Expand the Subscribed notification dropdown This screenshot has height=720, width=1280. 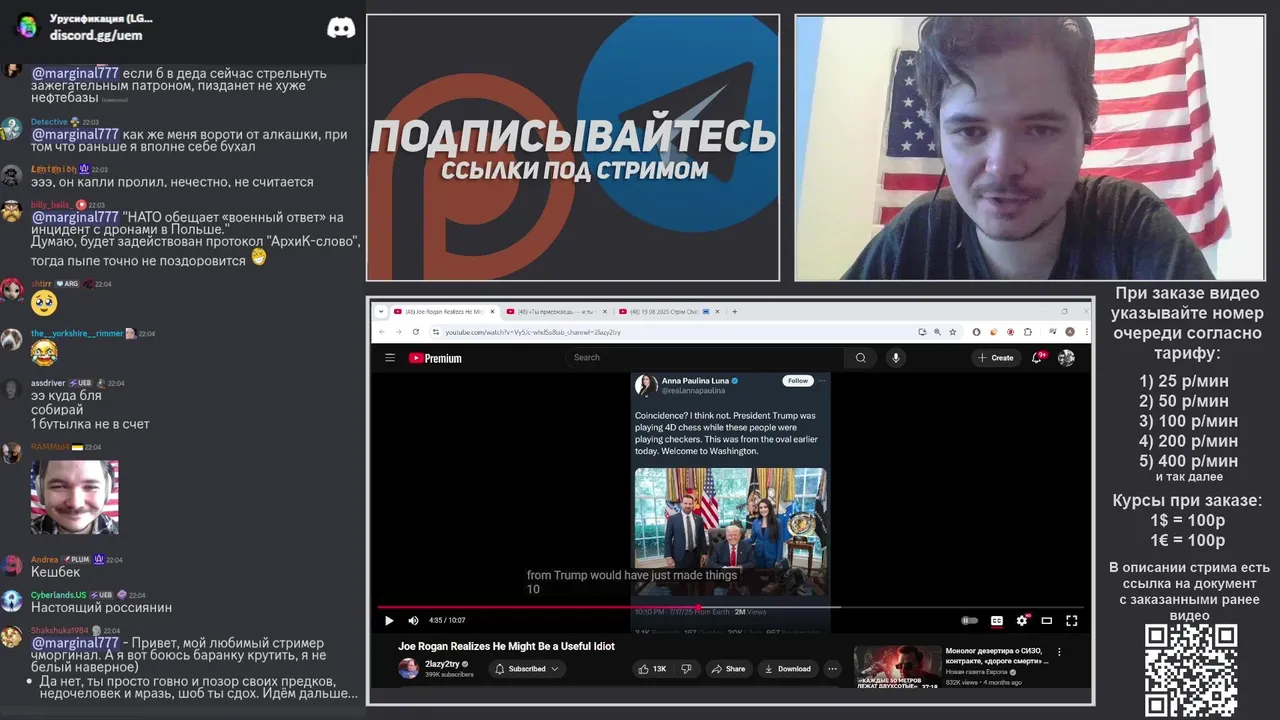tap(527, 669)
